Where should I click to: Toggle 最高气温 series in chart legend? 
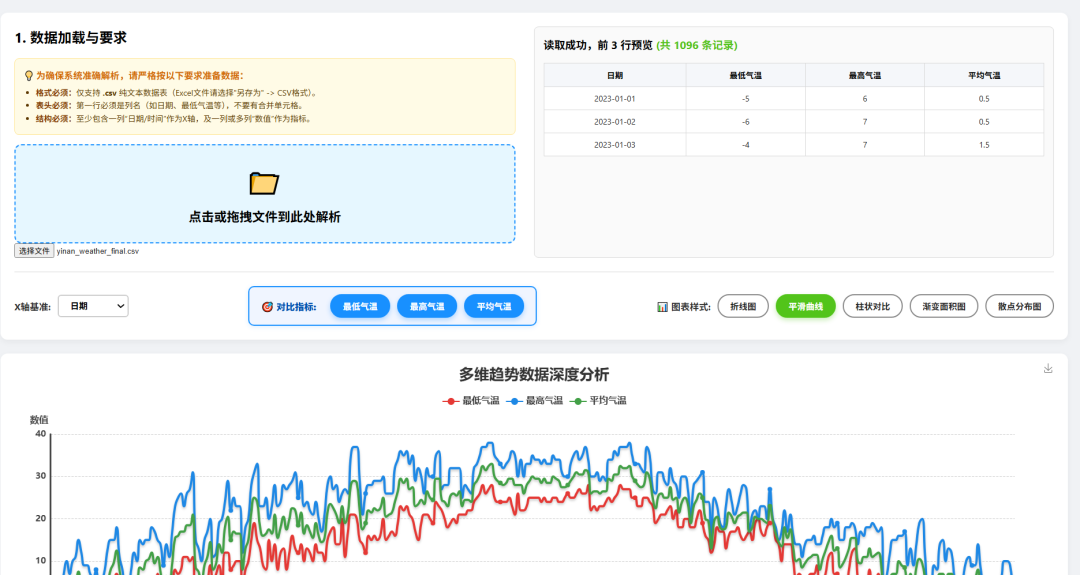(x=534, y=401)
